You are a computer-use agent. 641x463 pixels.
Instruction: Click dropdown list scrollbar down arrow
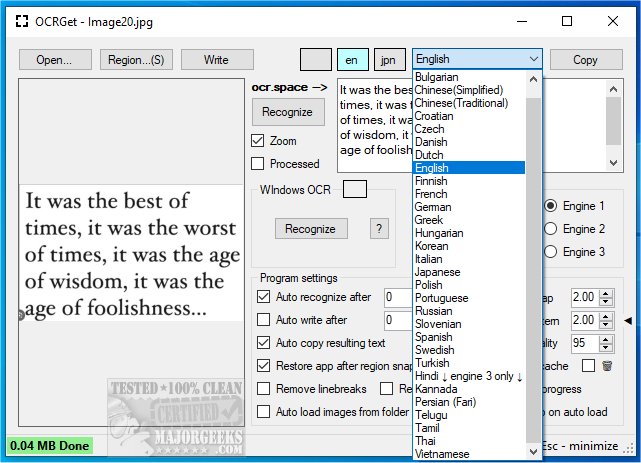pyautogui.click(x=533, y=452)
